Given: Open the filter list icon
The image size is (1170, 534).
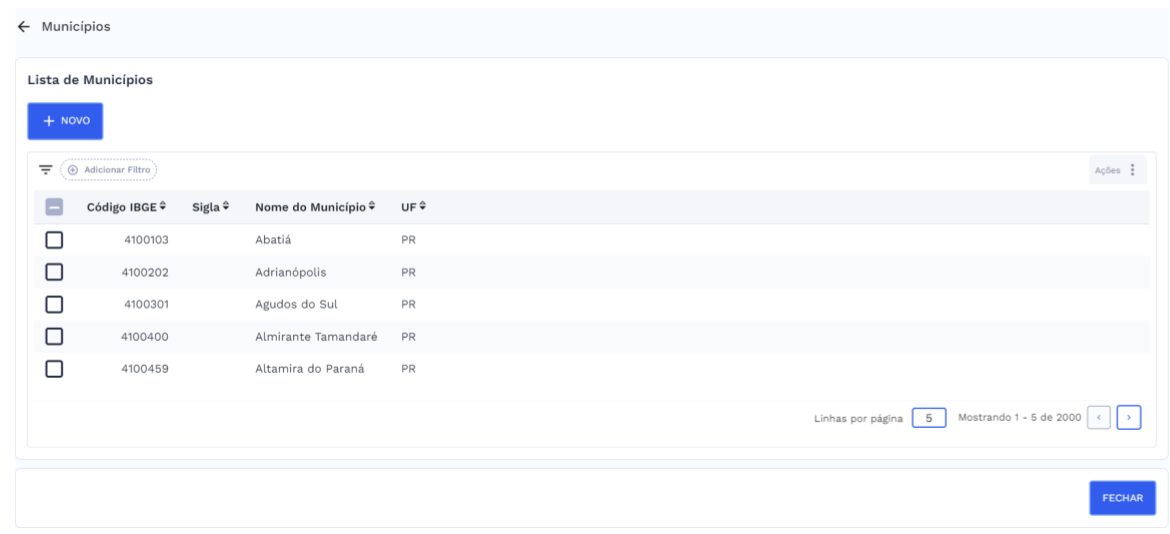Looking at the screenshot, I should [45, 170].
